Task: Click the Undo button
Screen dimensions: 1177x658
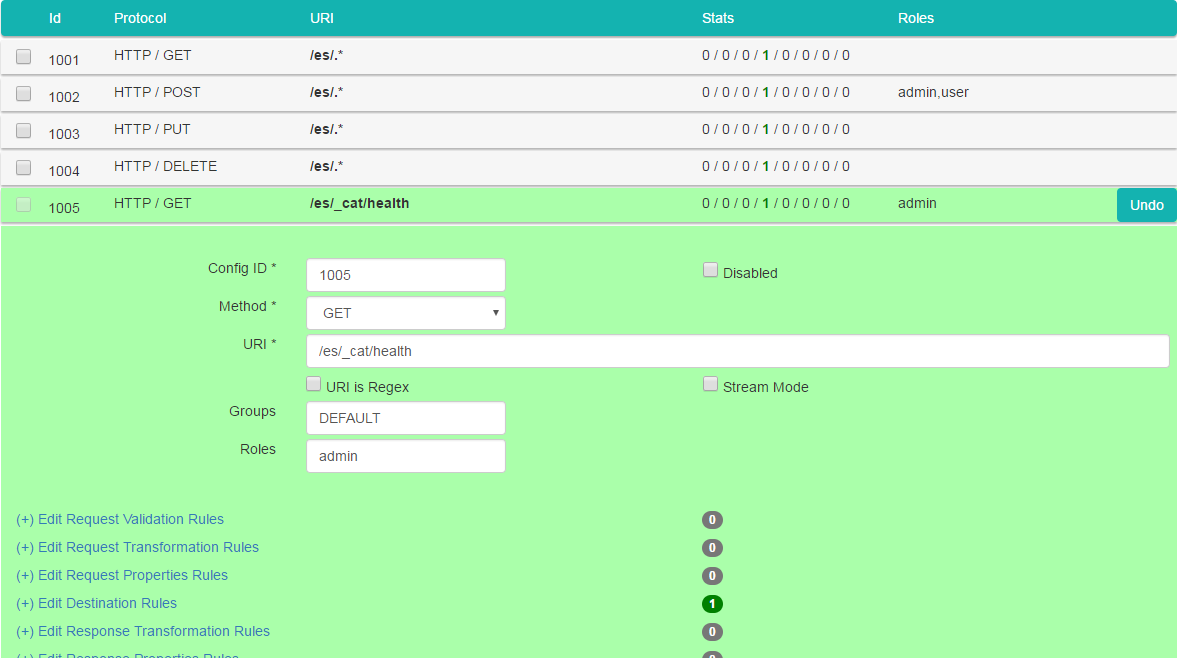Action: (x=1146, y=205)
